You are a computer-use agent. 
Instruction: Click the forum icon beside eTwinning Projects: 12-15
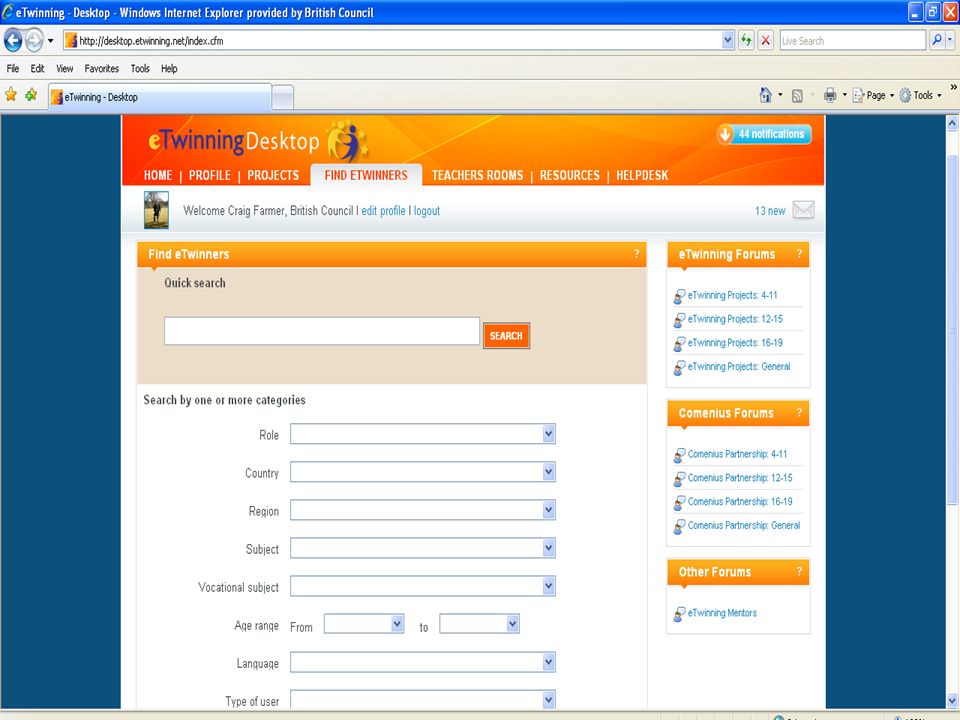pos(679,320)
